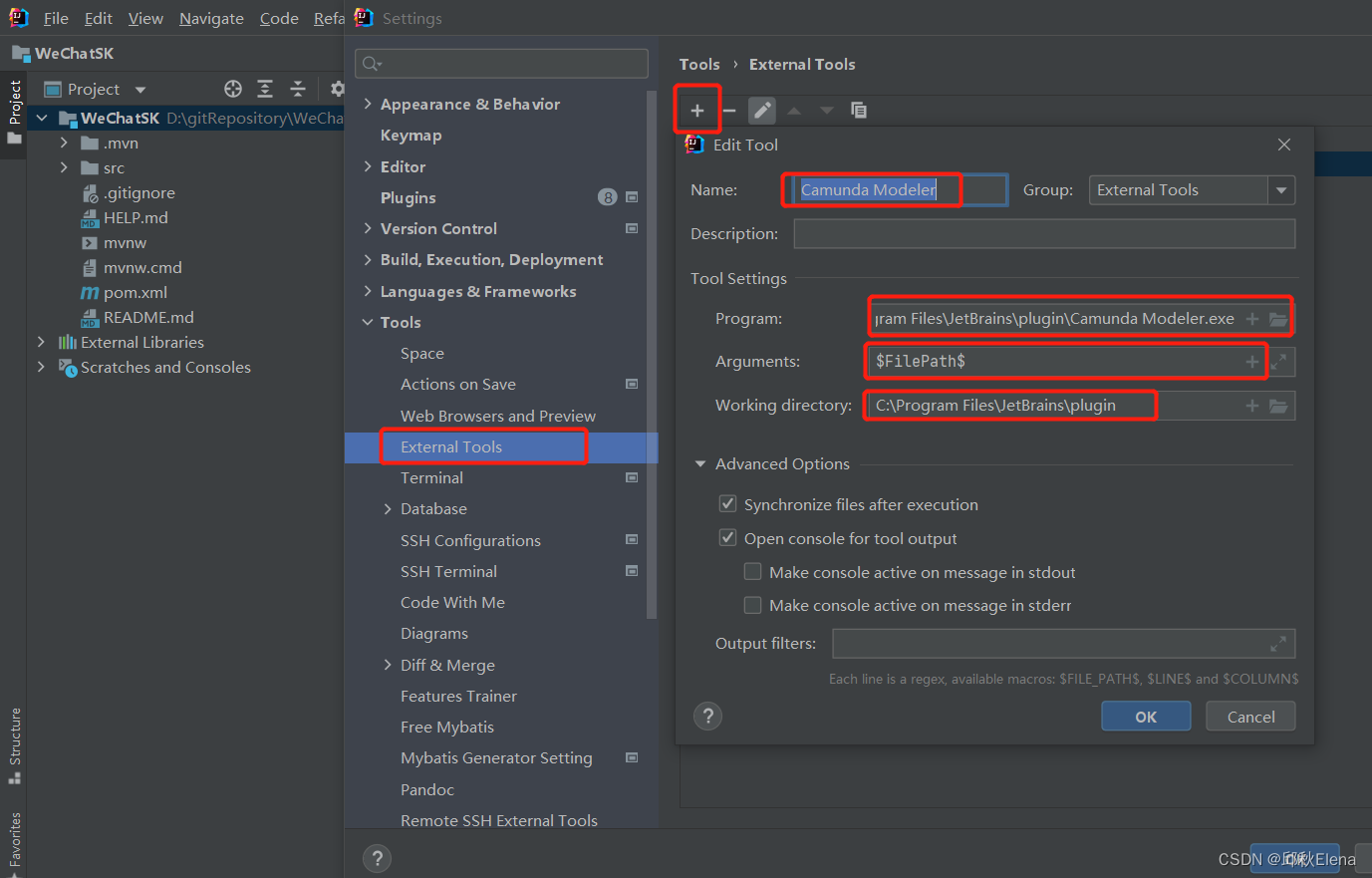The height and width of the screenshot is (878, 1372).
Task: Close the Edit Tool dialog
Action: tap(1284, 145)
